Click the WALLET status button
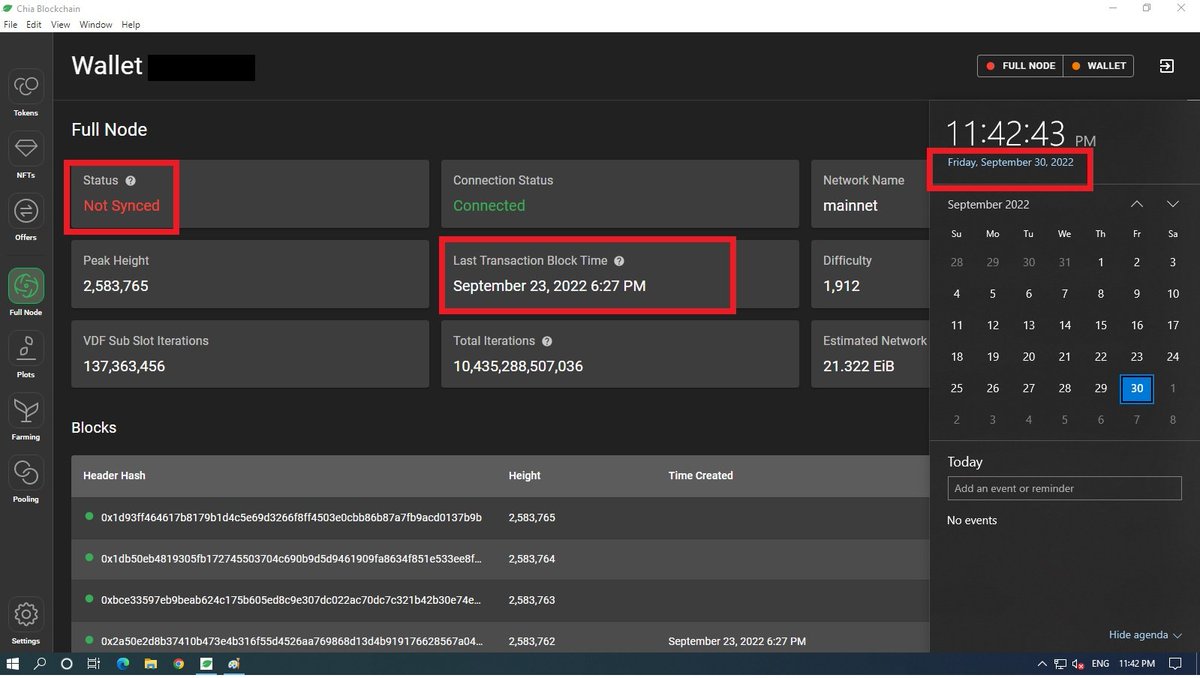 point(1098,66)
